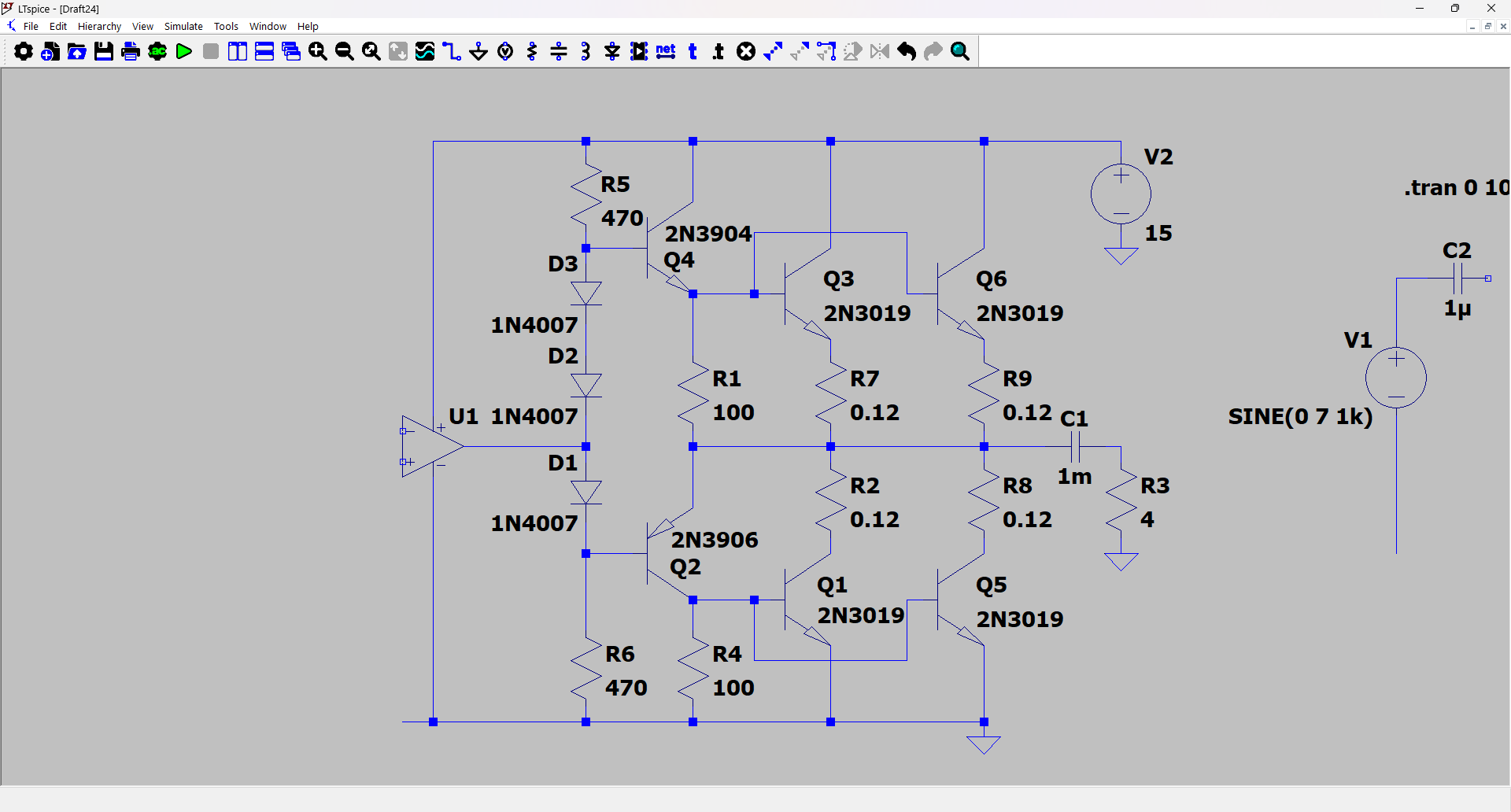Open the Find search magnifier
The height and width of the screenshot is (812, 1511).
pyautogui.click(x=960, y=52)
